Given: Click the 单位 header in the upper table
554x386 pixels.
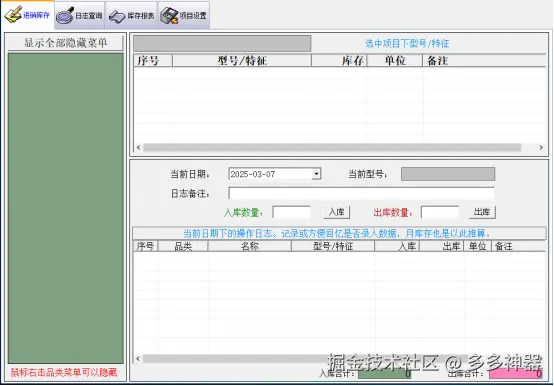Looking at the screenshot, I should [395, 61].
